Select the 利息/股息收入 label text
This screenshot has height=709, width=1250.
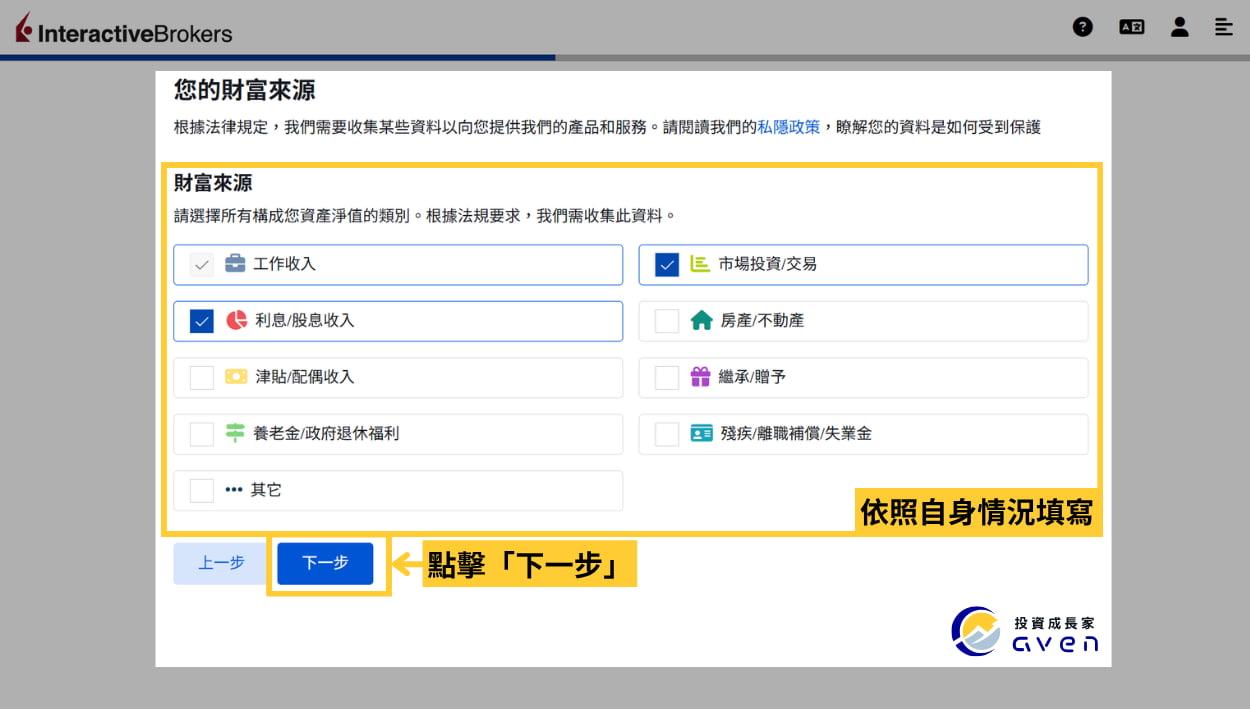tap(305, 321)
